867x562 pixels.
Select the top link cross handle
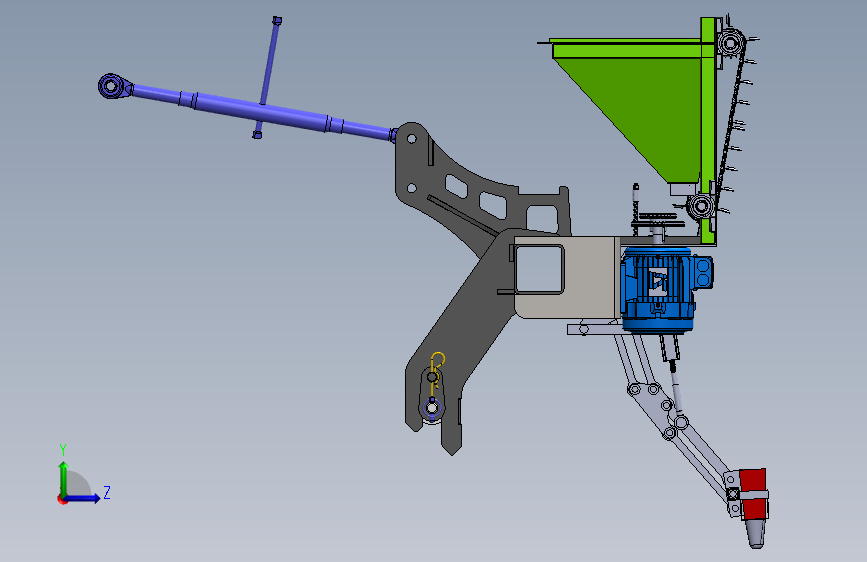coord(267,76)
